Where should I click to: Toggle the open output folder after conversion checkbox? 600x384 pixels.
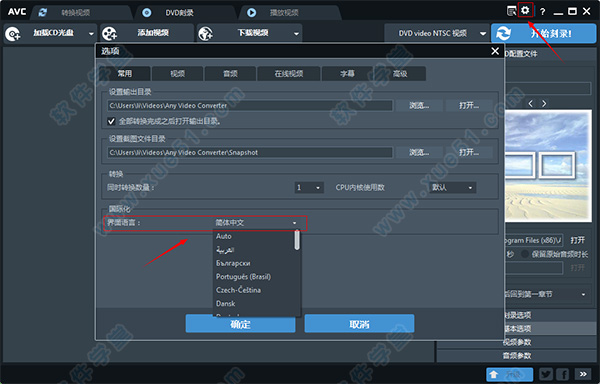click(111, 122)
